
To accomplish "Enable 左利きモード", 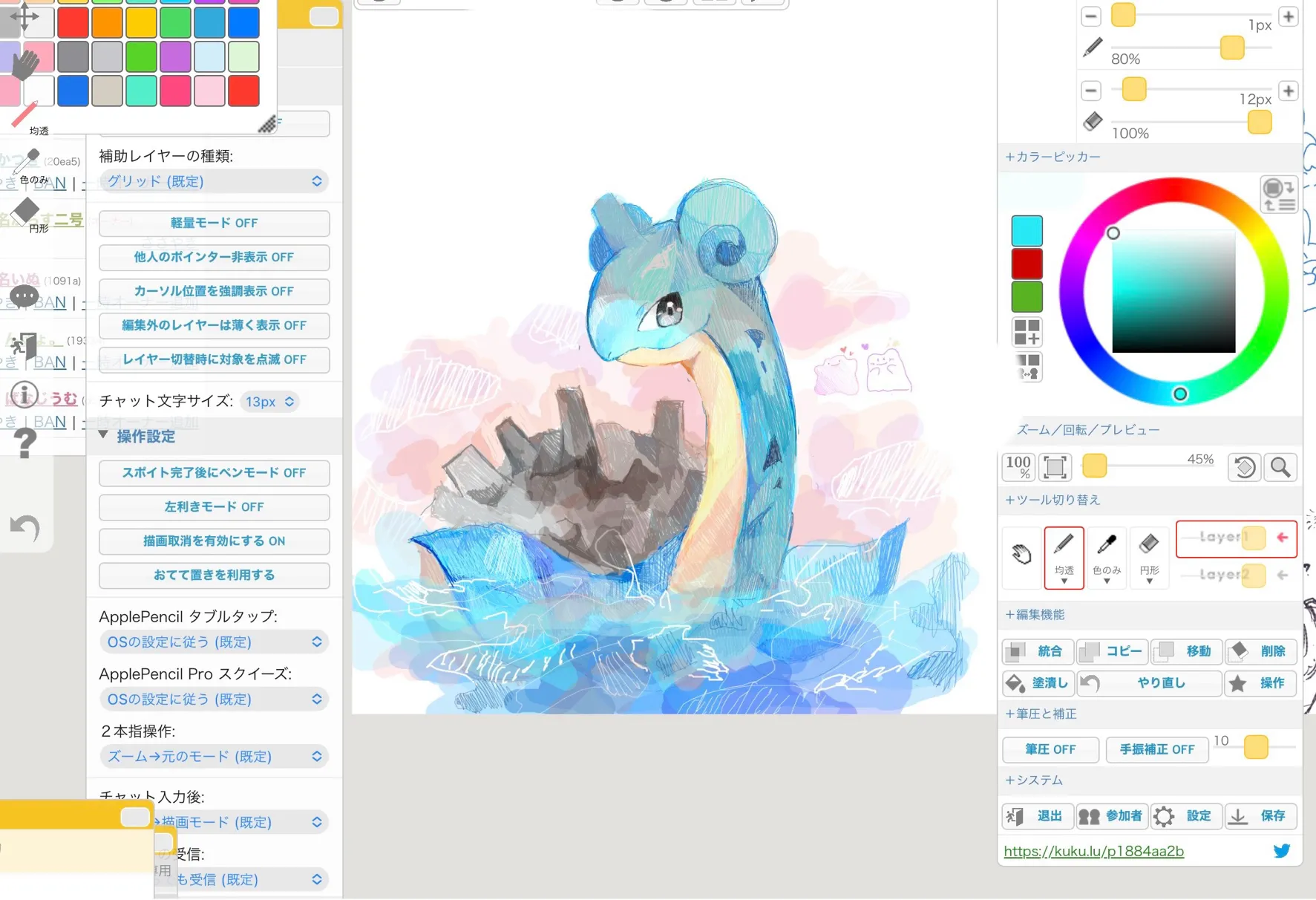I will pyautogui.click(x=214, y=506).
